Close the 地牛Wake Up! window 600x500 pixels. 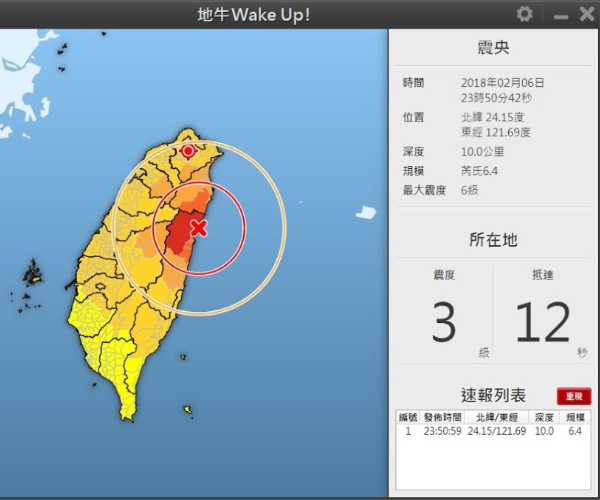586,14
